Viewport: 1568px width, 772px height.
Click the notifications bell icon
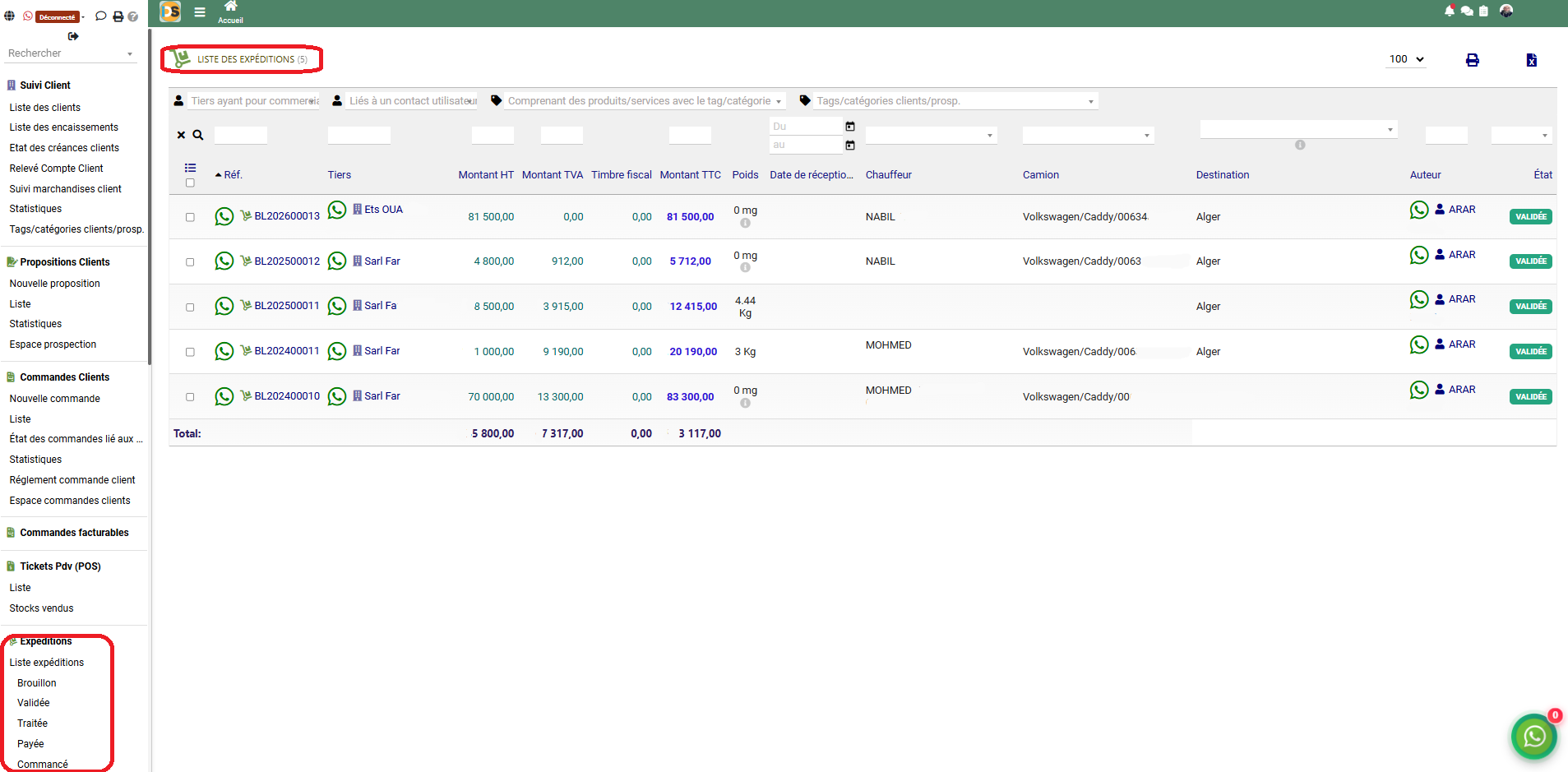tap(1449, 11)
